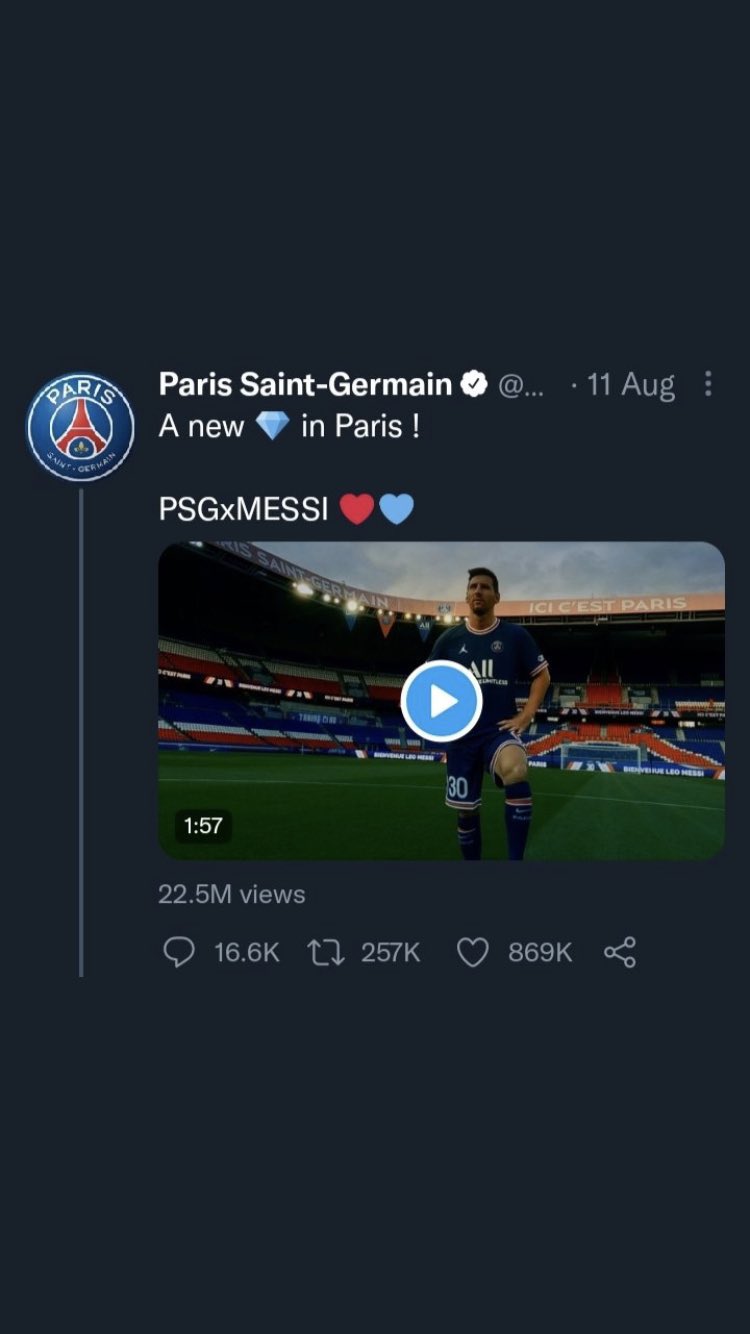Screen dimensions: 750x1334
Task: Click the diamond emoji in the tweet text
Action: pos(272,426)
